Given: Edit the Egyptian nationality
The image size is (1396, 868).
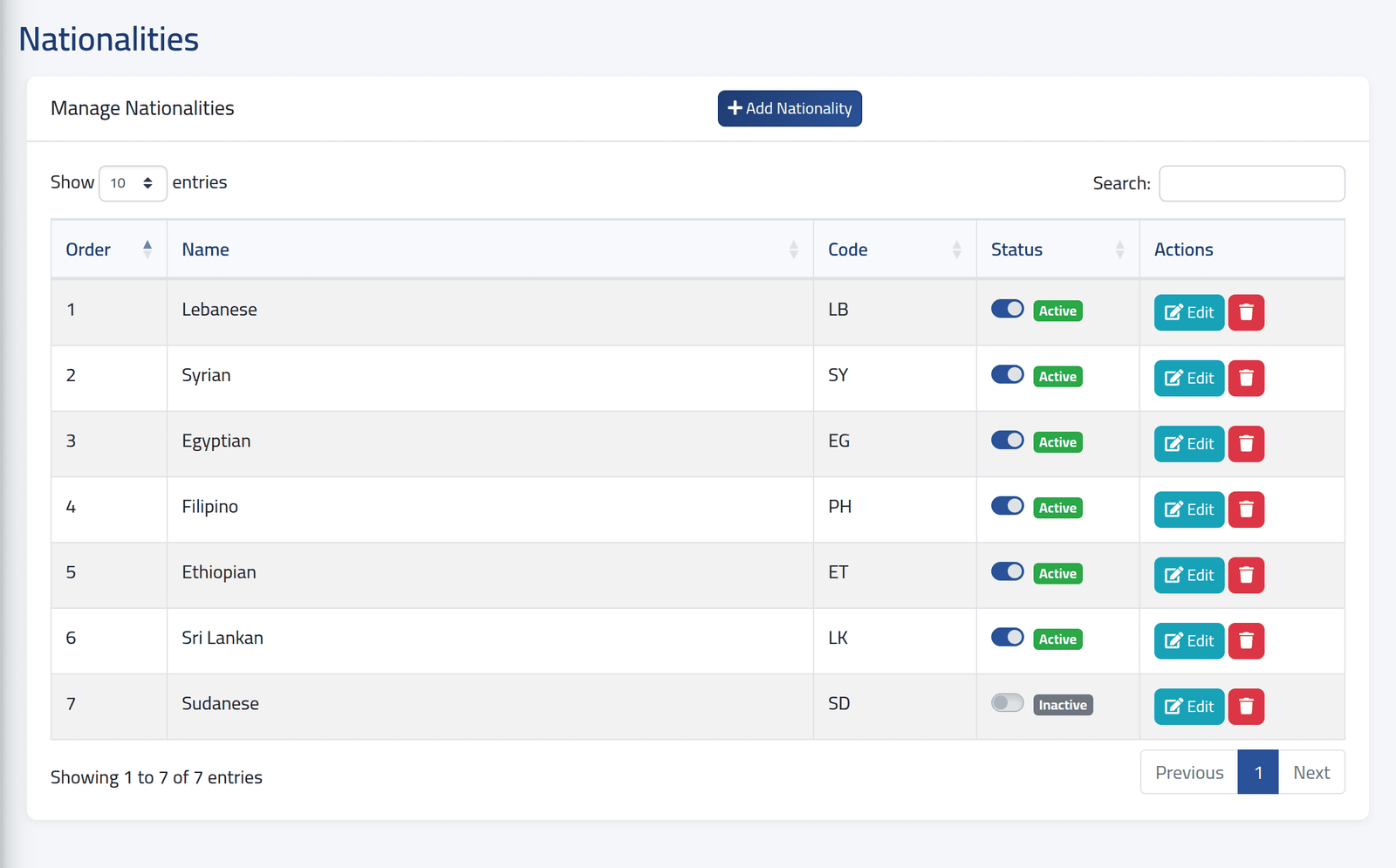Looking at the screenshot, I should [1189, 443].
